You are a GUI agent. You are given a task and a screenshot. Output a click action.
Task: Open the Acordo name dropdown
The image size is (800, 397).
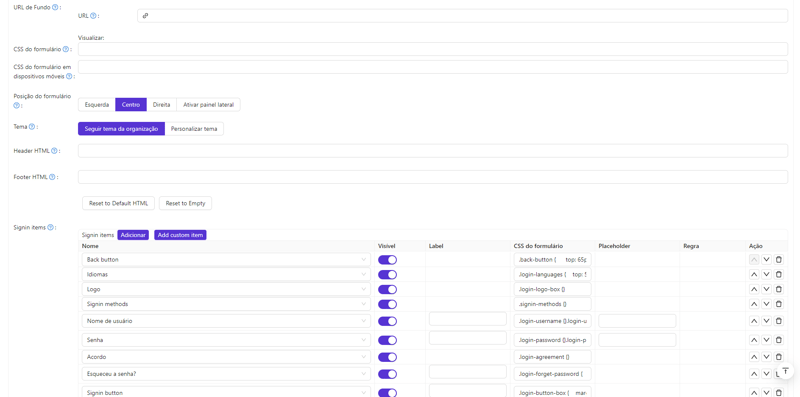tap(226, 357)
